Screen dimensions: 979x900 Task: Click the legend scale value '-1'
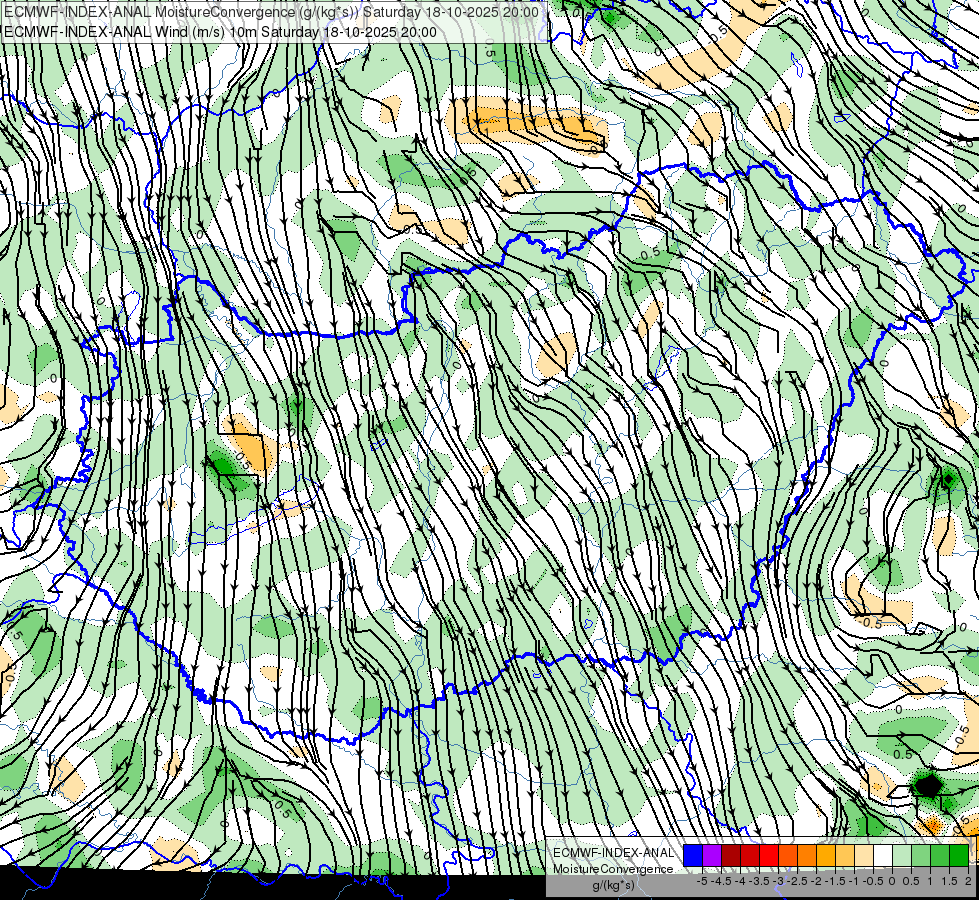click(x=854, y=881)
